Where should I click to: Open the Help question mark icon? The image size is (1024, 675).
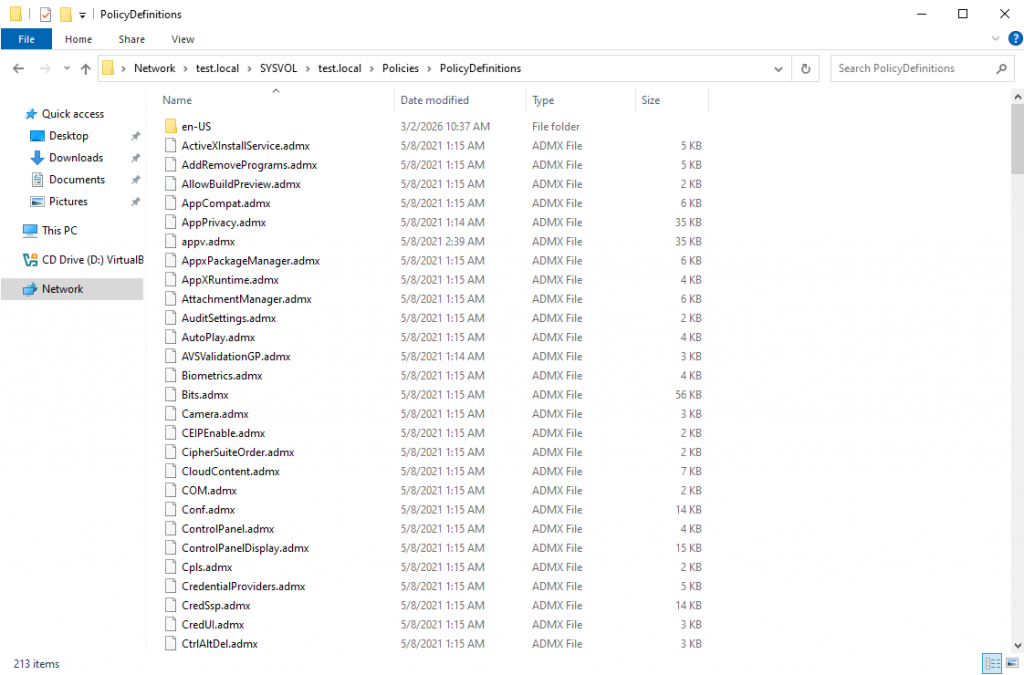coord(1015,39)
